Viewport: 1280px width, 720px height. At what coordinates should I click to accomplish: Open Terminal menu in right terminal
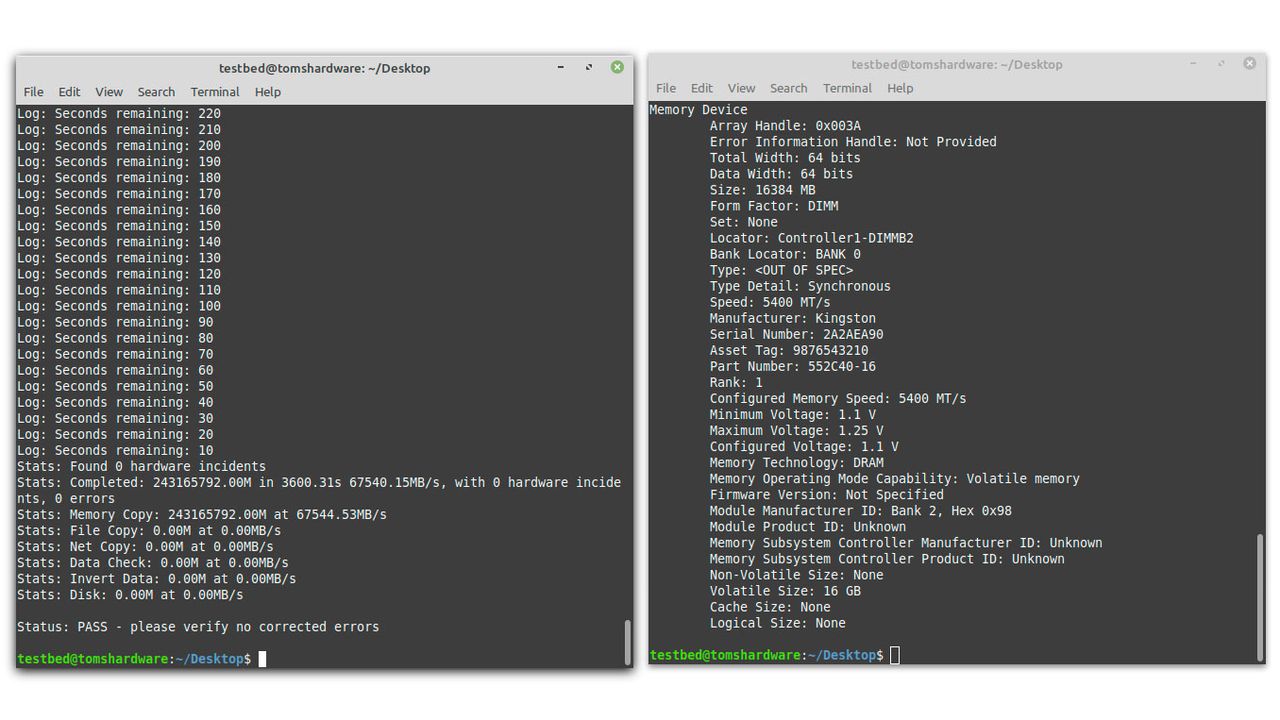pos(847,88)
